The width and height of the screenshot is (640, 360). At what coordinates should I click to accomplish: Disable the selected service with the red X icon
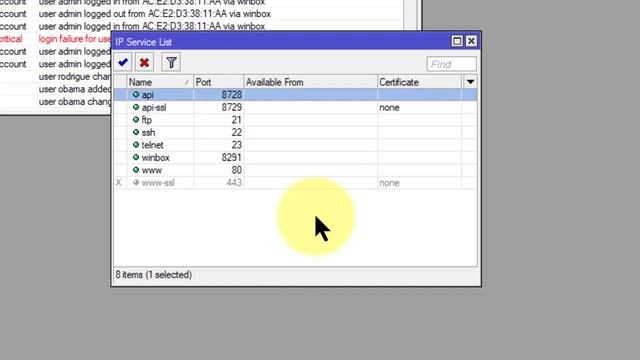point(144,62)
